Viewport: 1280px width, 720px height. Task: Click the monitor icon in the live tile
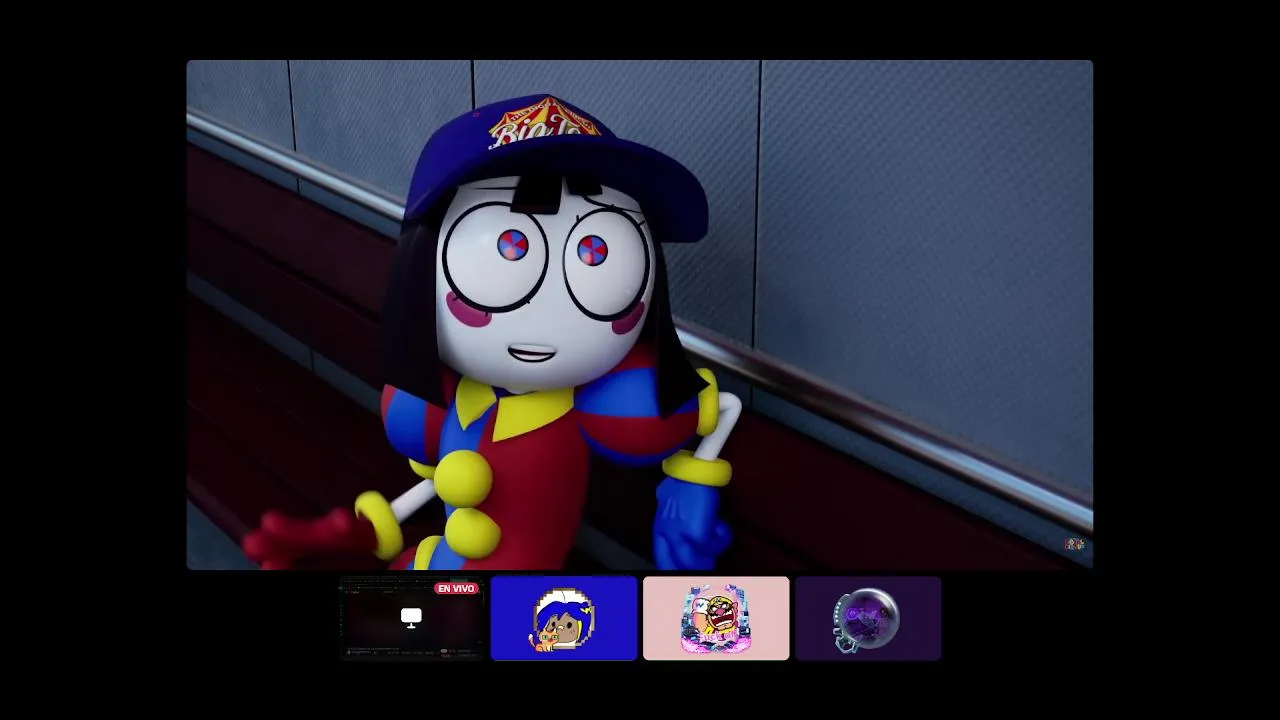[411, 618]
